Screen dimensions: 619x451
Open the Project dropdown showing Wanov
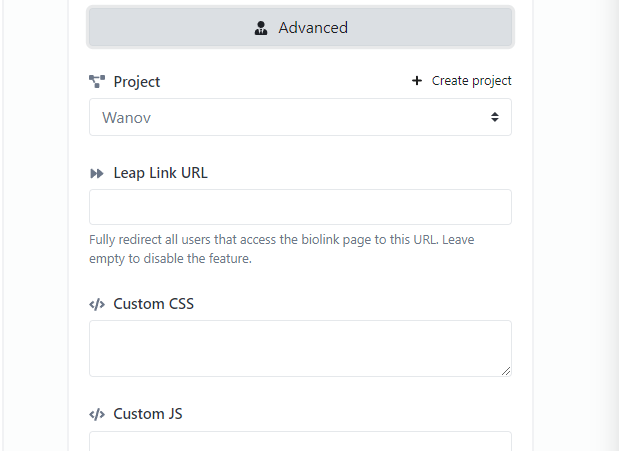point(300,117)
